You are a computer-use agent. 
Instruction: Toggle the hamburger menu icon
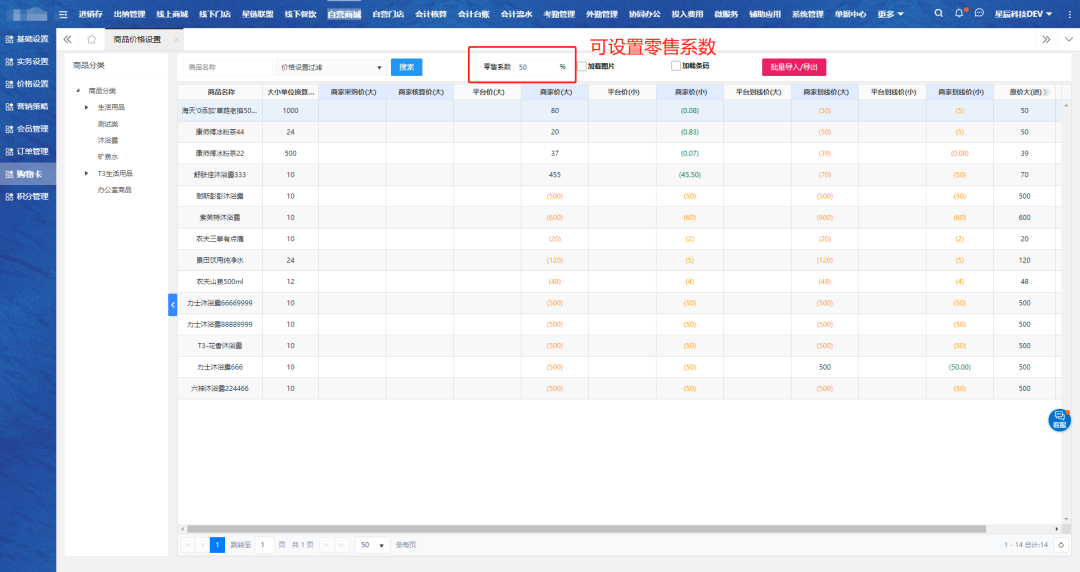64,14
